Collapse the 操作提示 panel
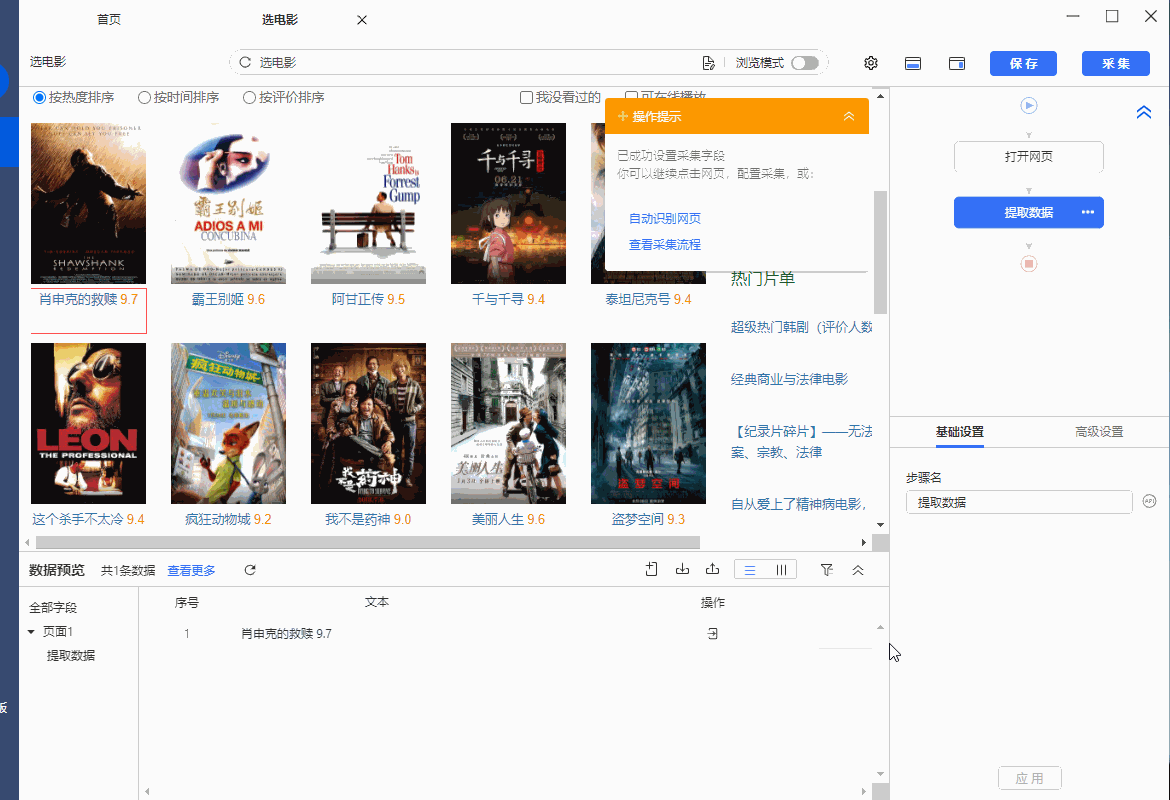This screenshot has height=800, width=1170. (849, 116)
